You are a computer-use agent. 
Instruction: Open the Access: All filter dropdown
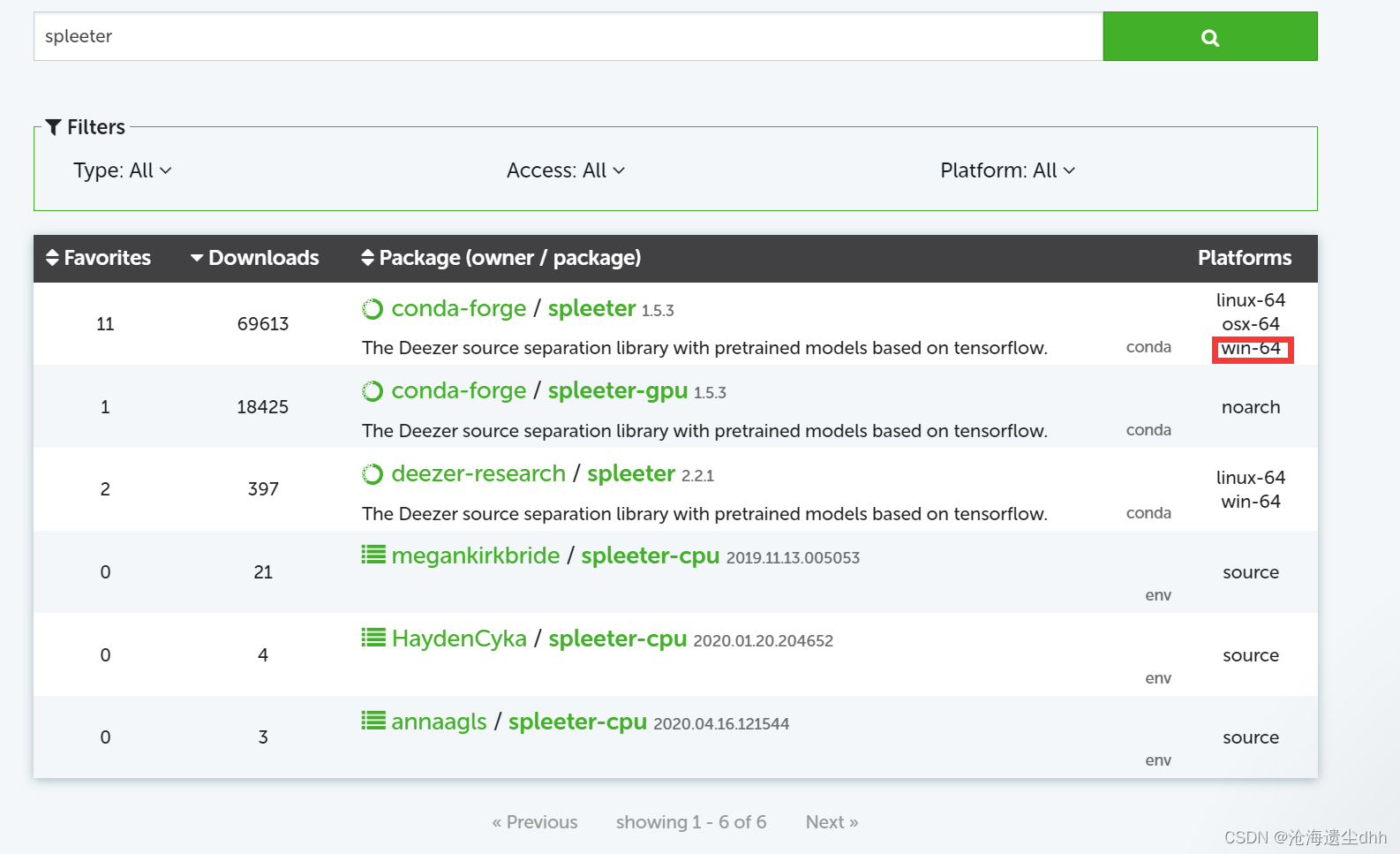click(x=566, y=170)
